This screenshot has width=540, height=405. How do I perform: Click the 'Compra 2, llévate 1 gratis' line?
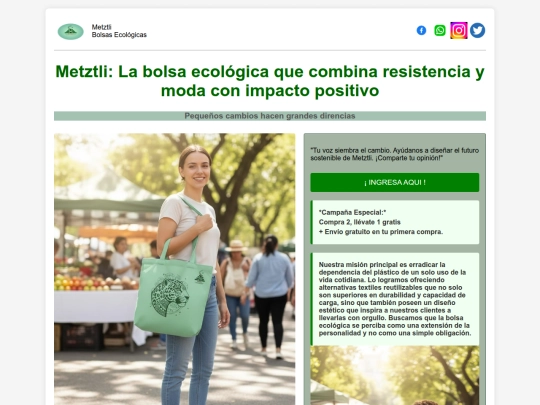[360, 222]
